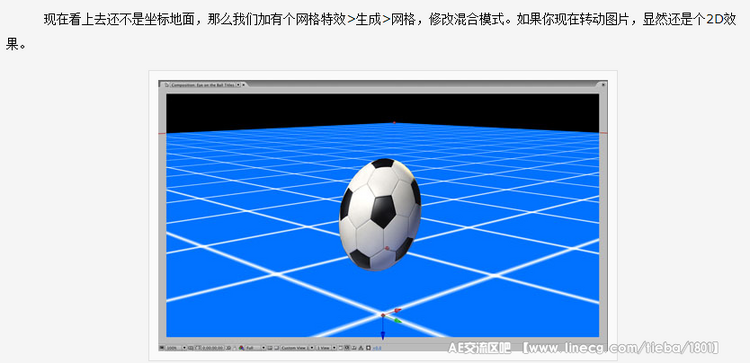Click the blue exposure value +0.0
This screenshot has height=363, width=750.
tap(377, 348)
